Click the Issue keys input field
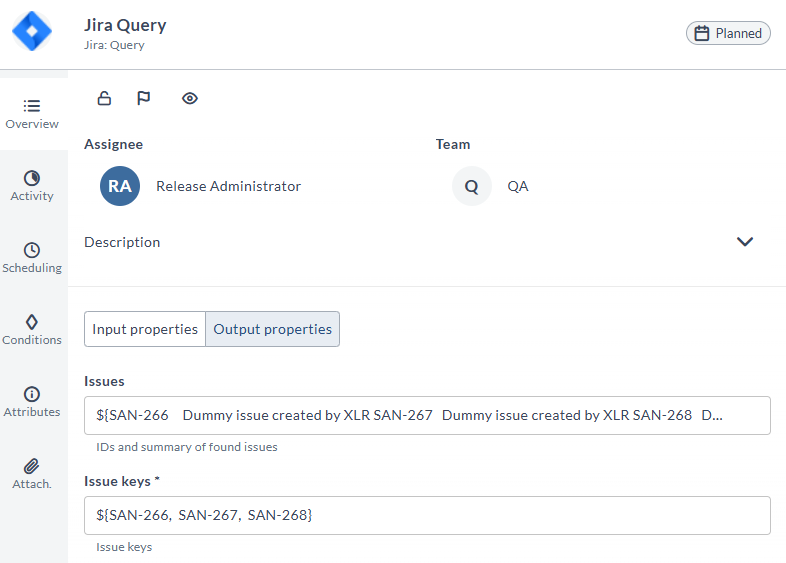This screenshot has height=563, width=786. click(427, 515)
